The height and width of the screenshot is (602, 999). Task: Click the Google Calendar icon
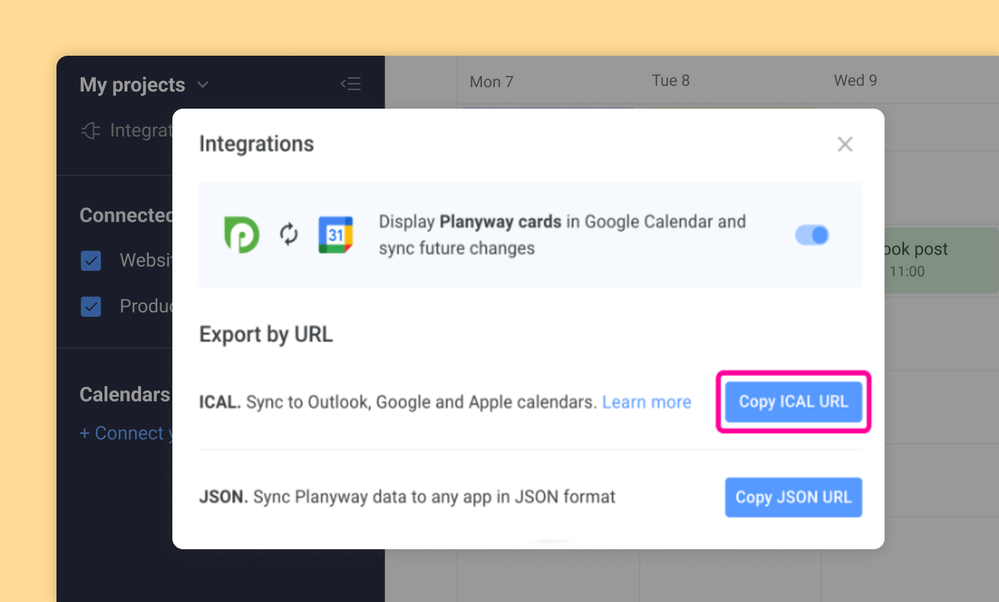(337, 235)
